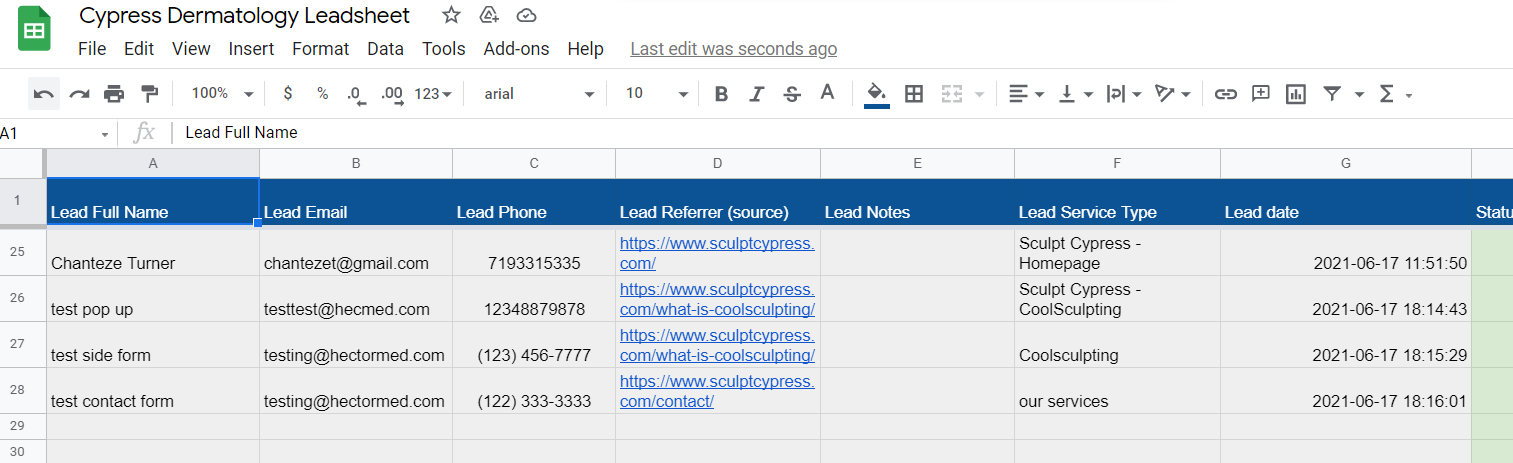Screen dimensions: 1513x463
Task: Click the undo arrow icon
Action: coord(44,94)
